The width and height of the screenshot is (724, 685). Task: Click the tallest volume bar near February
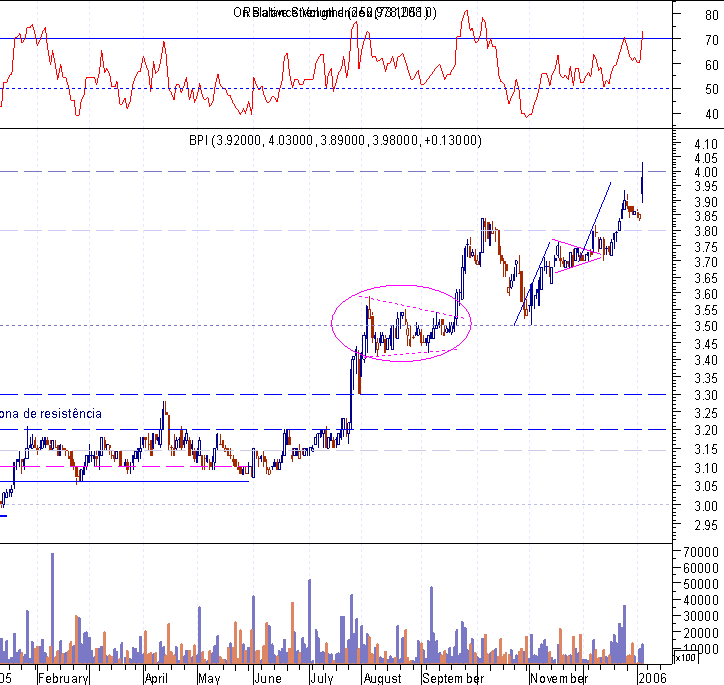(52, 607)
